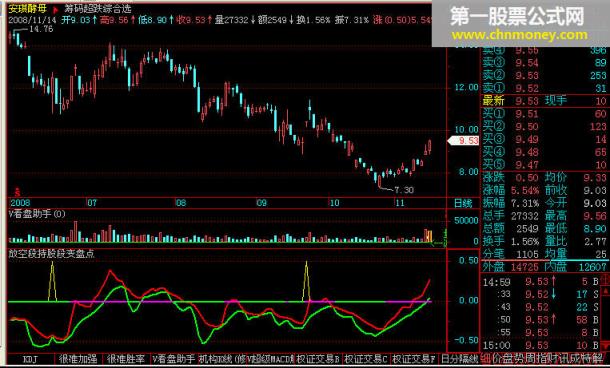The width and height of the screenshot is (610, 368).
Task: Click the 内盘 12607 value
Action: click(592, 267)
